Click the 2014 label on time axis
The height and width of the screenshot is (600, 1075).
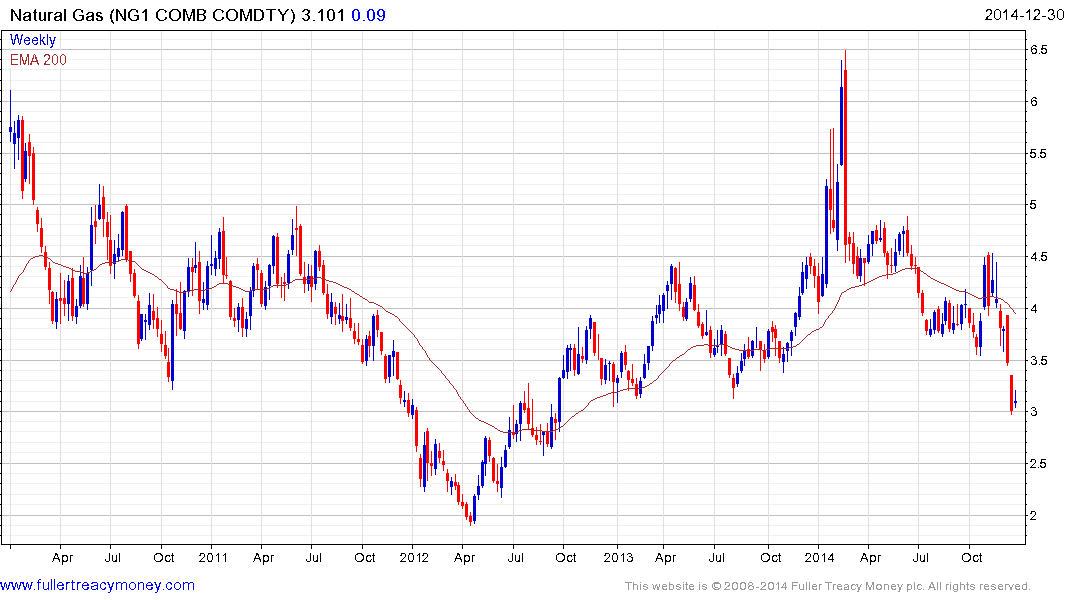coord(820,557)
